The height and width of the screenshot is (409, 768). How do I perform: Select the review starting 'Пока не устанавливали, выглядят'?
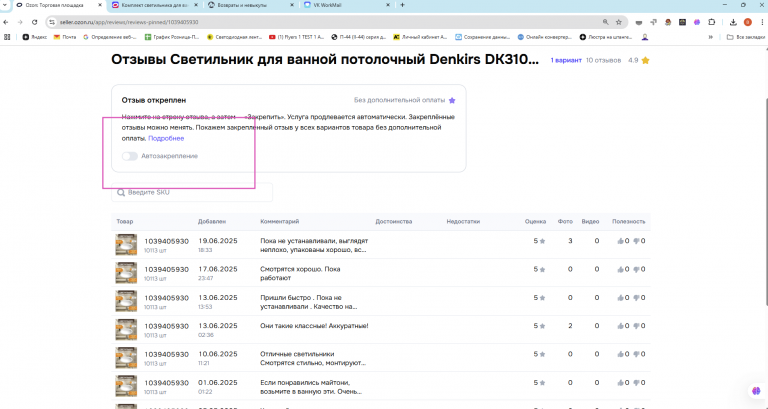(x=314, y=245)
